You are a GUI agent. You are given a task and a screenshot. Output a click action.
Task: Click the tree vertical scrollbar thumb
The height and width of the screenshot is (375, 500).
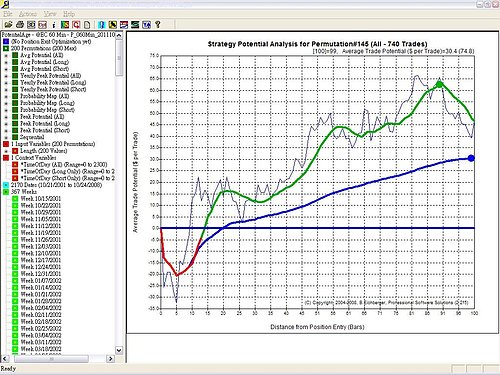pyautogui.click(x=119, y=58)
